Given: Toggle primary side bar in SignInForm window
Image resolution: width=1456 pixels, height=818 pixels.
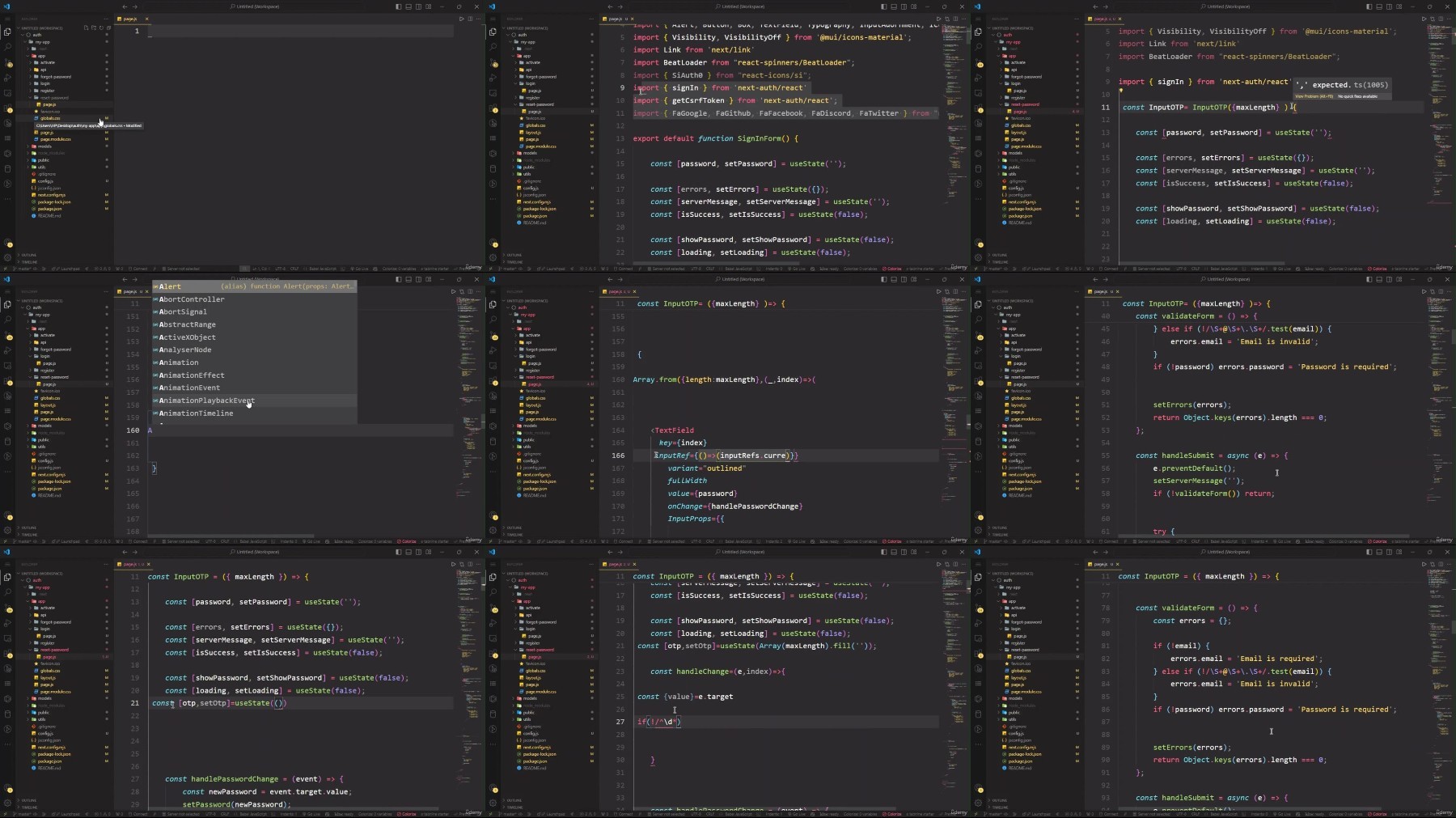Looking at the screenshot, I should [x=883, y=6].
